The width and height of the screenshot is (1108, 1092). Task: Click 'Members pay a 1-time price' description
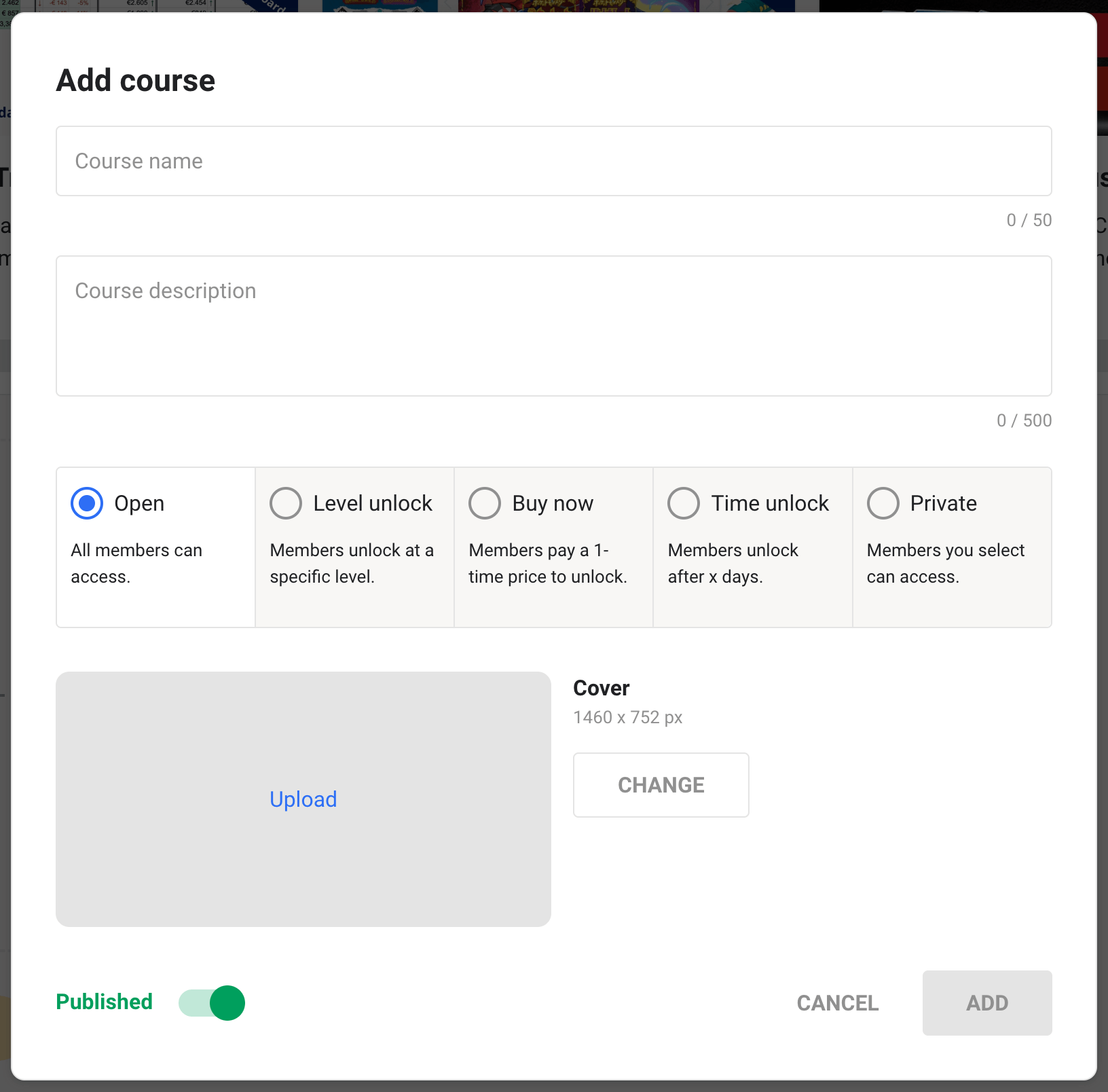(x=547, y=563)
